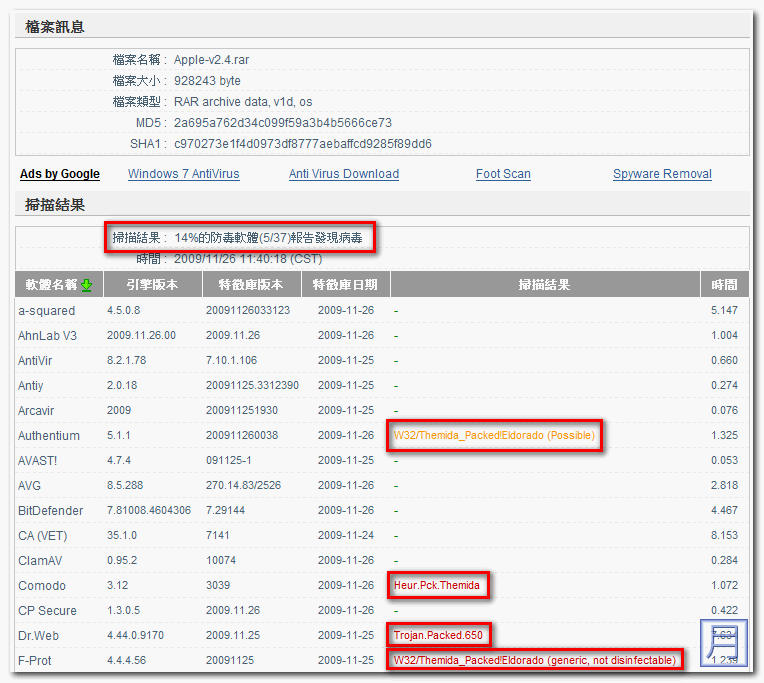Open the Spyware Removal link
This screenshot has height=683, width=764.
click(662, 174)
